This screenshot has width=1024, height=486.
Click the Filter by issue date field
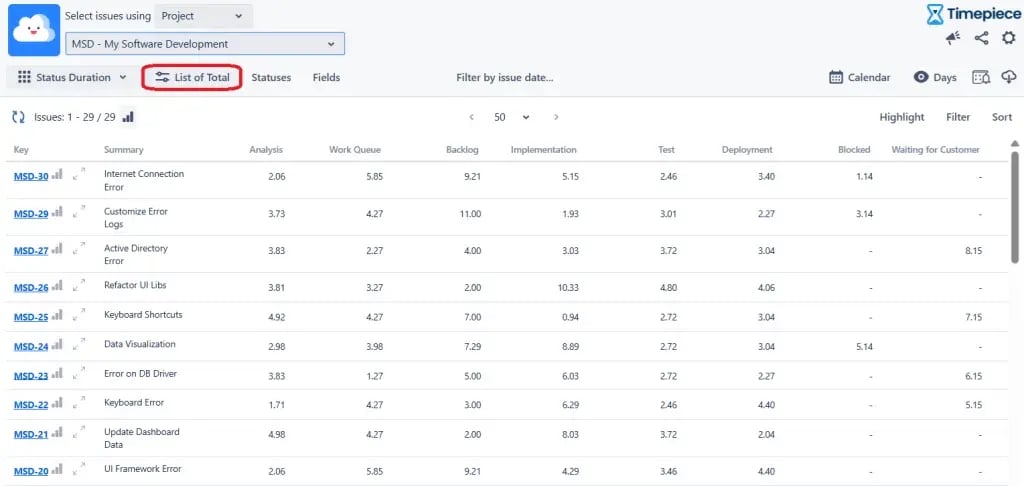pos(504,78)
